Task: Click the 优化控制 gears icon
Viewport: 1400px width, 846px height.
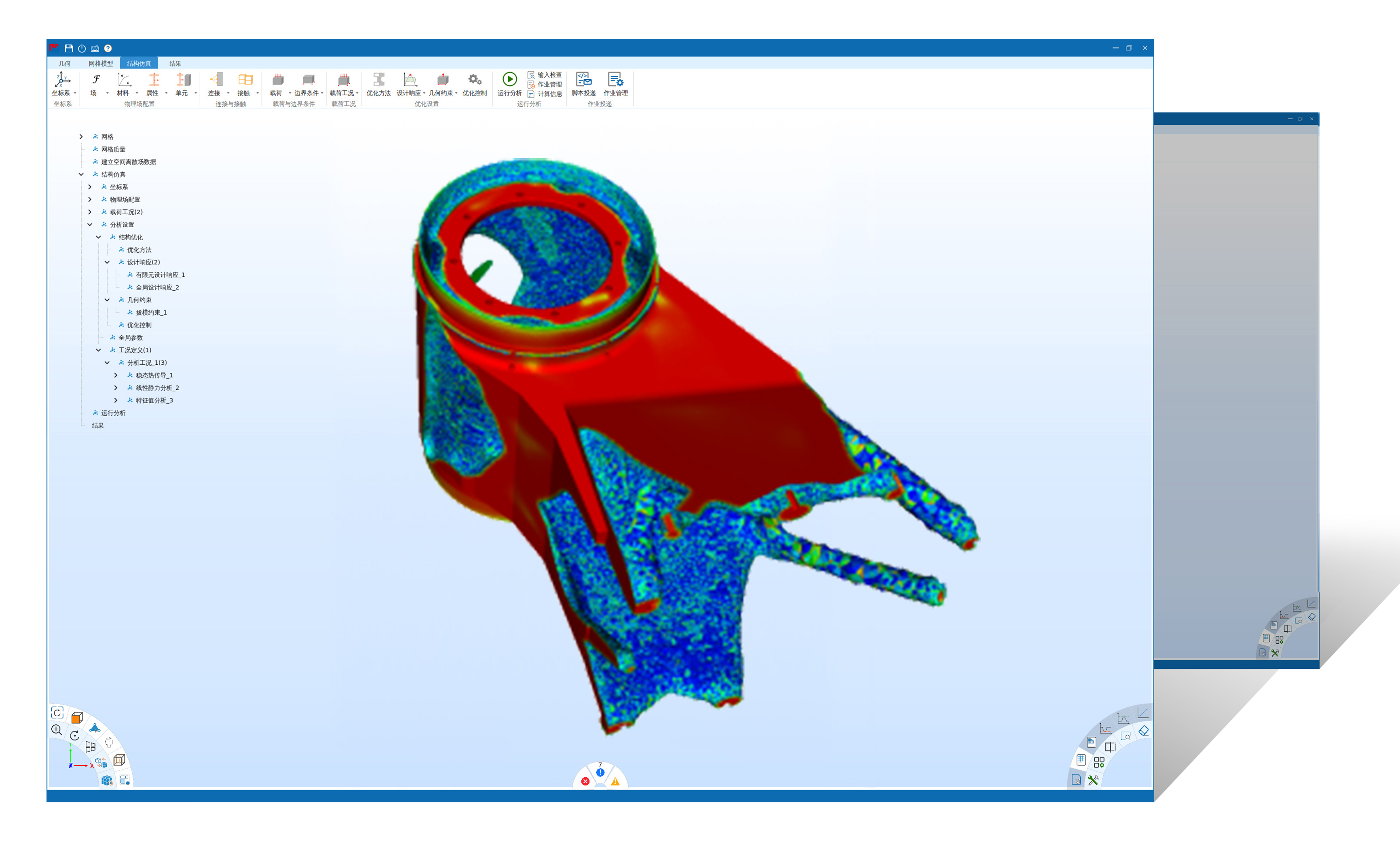Action: [475, 80]
